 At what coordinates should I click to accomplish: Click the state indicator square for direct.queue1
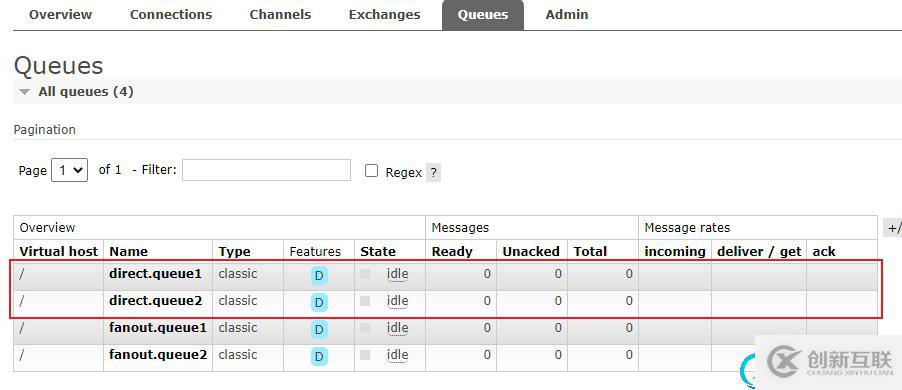[365, 274]
